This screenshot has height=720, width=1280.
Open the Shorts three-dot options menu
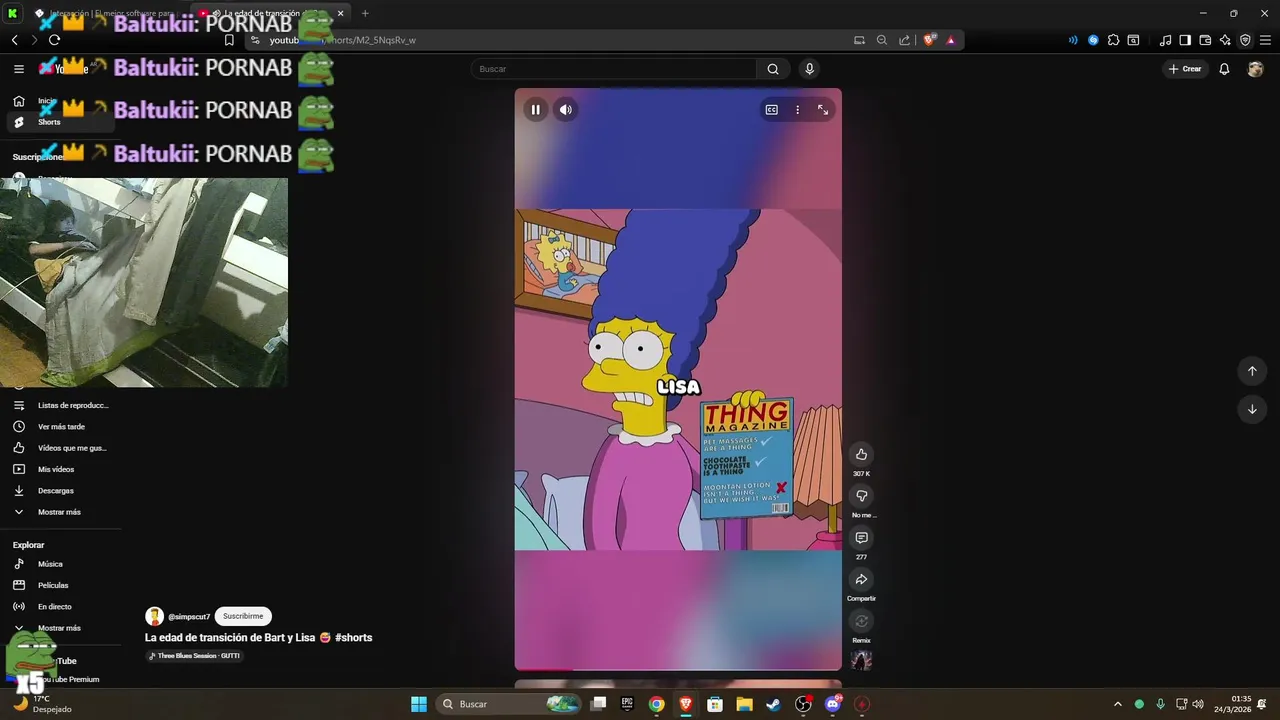797,110
